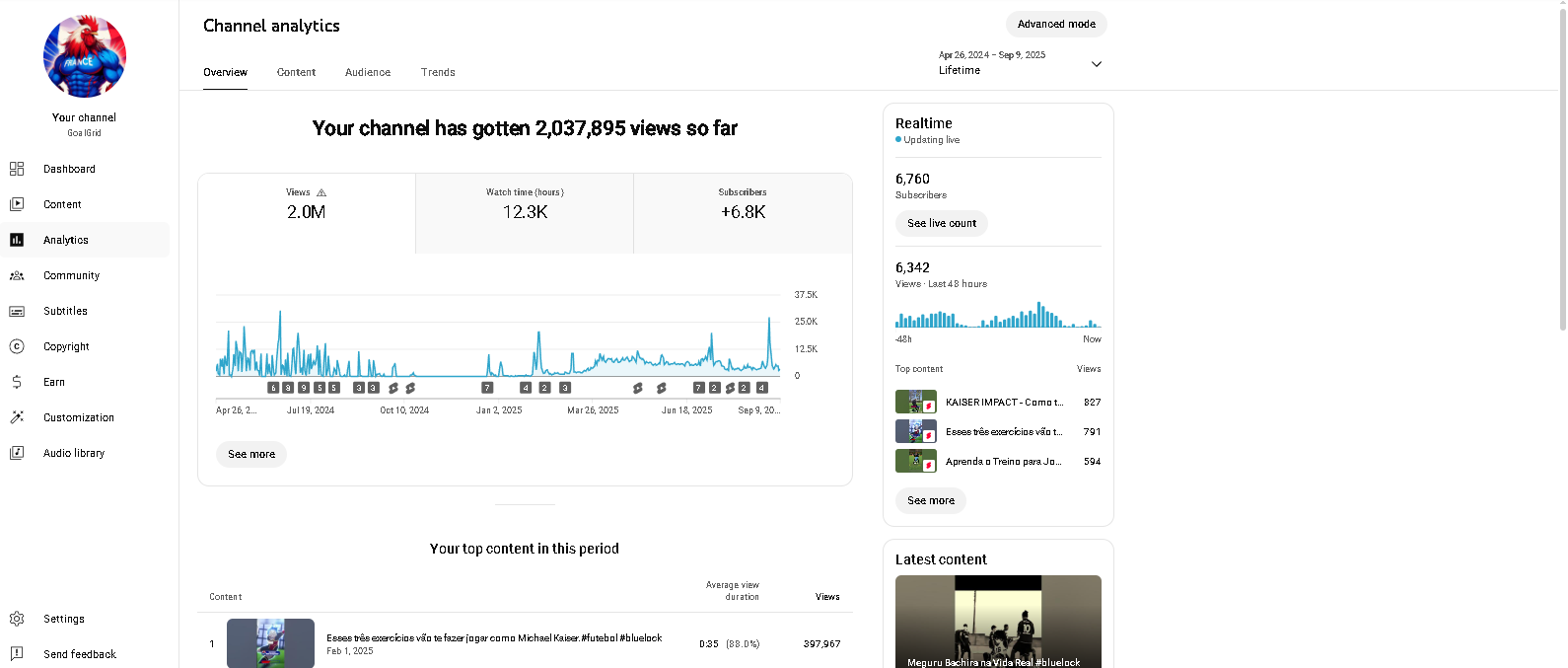Image resolution: width=1568 pixels, height=668 pixels.
Task: Open the KAISER IMPACT top content thumbnail
Action: coord(915,402)
